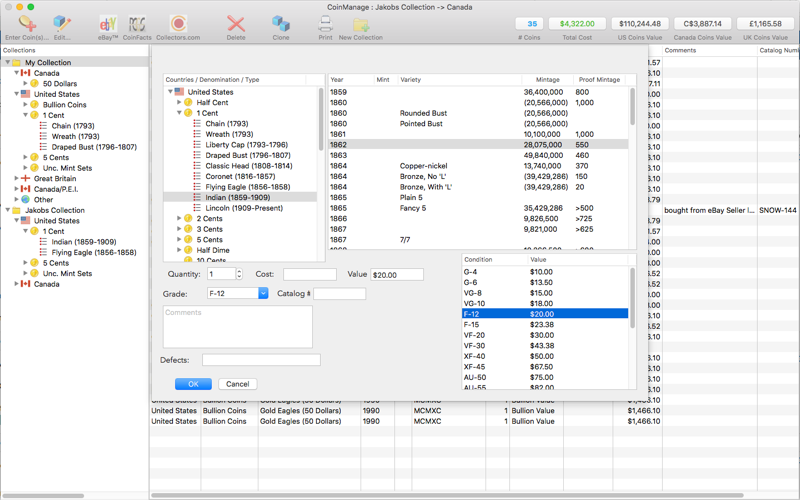Select the VF-20 $30.00 condition row
The image size is (800, 500).
(545, 335)
